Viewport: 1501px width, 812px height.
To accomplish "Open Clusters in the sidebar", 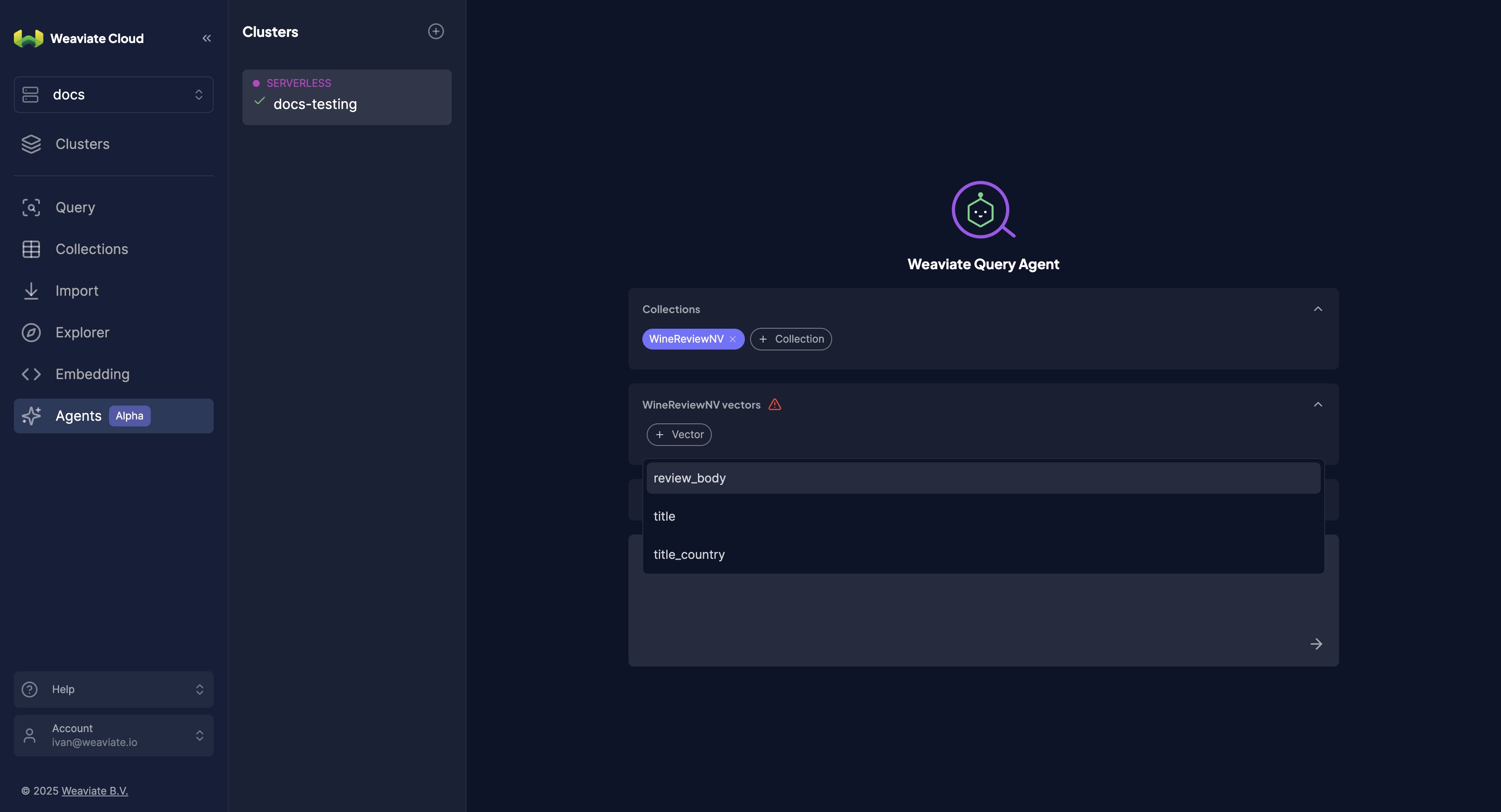I will pyautogui.click(x=114, y=144).
